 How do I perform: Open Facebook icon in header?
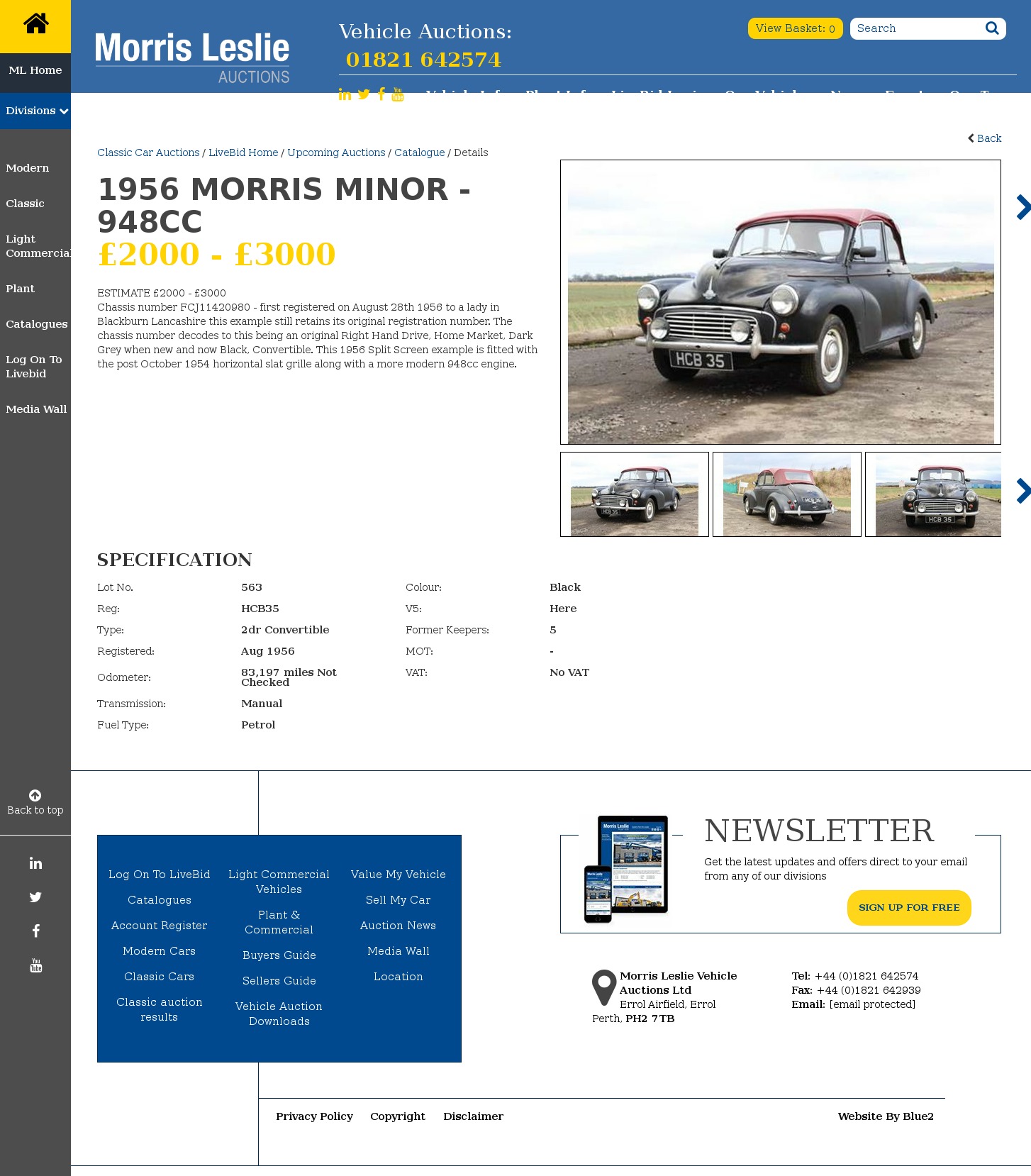tap(381, 94)
